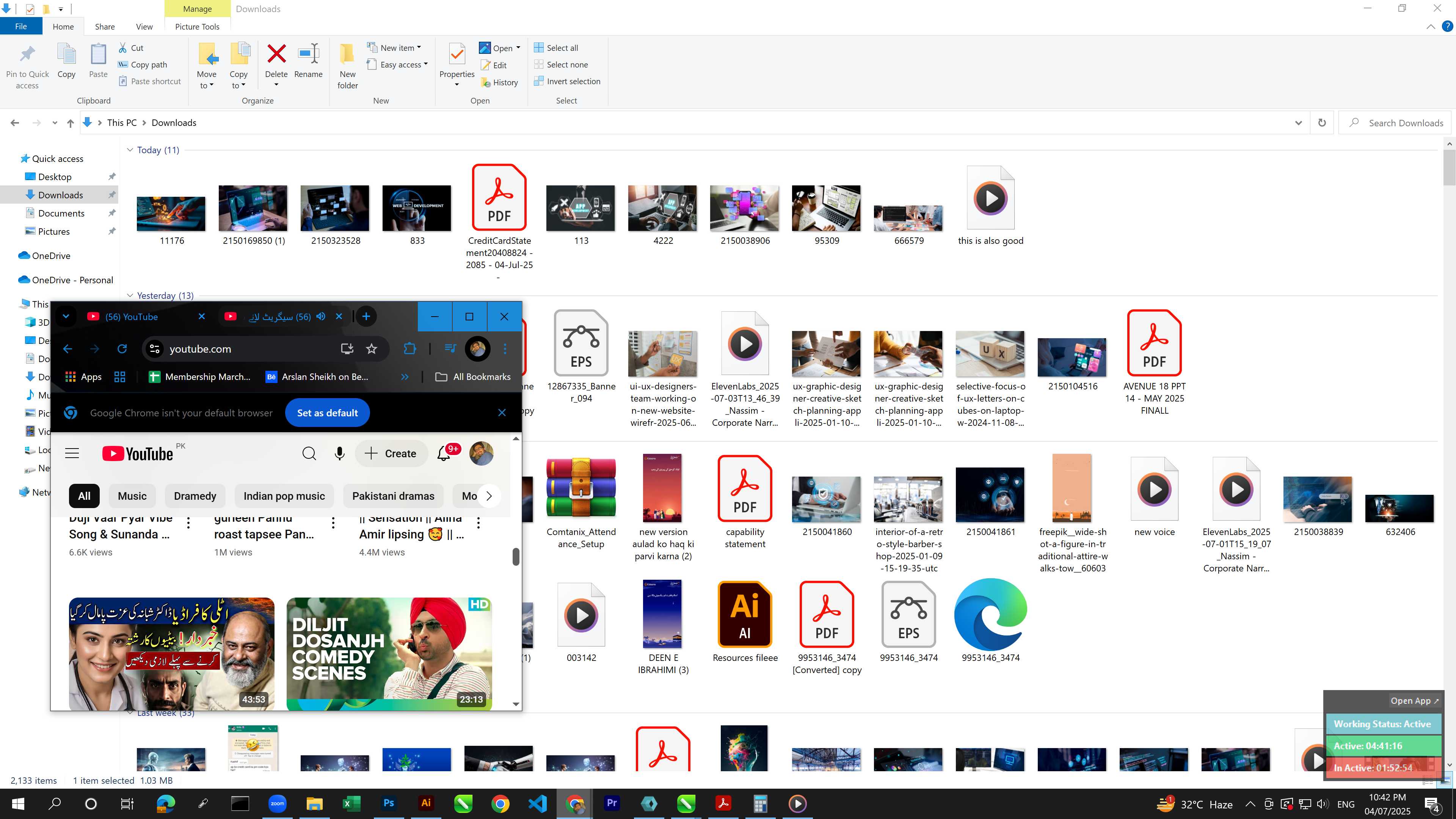Screen dimensions: 1456x819
Task: Open All Bookmarks folder in Chrome
Action: point(473,377)
